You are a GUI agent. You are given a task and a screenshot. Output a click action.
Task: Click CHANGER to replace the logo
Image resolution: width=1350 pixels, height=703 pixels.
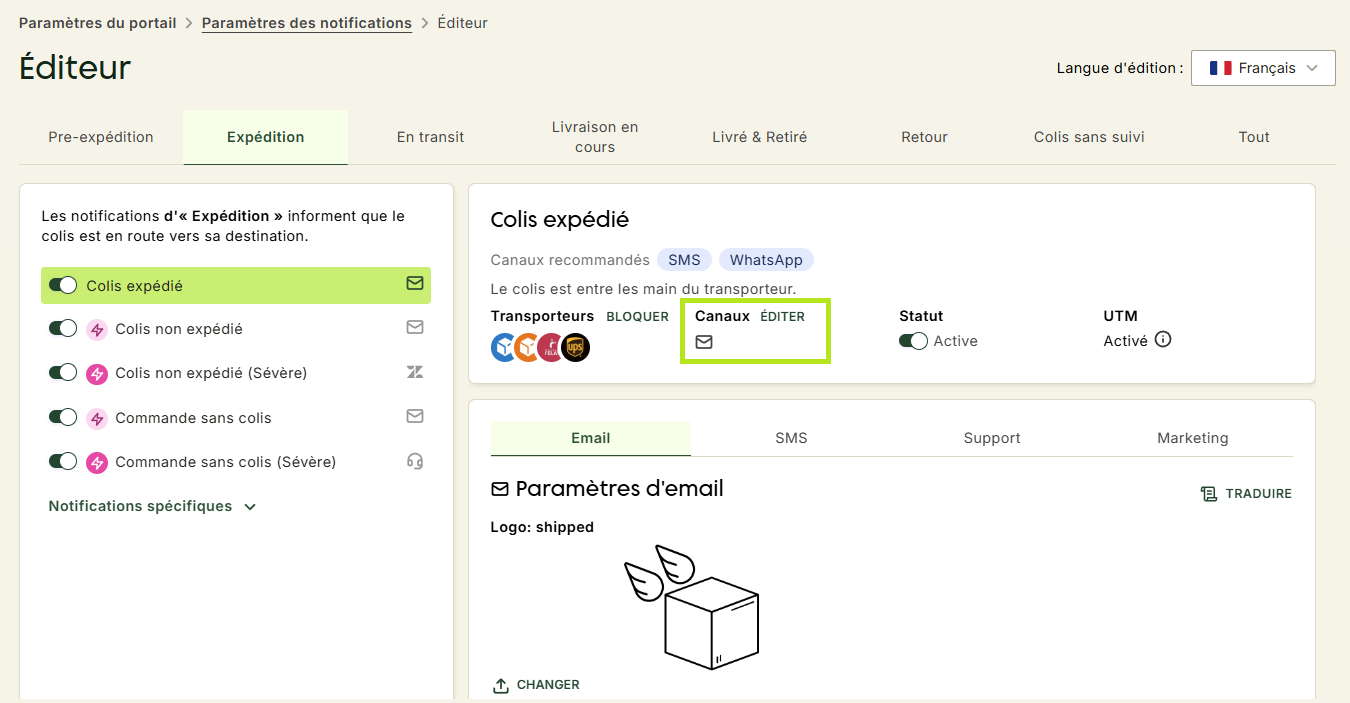[536, 685]
